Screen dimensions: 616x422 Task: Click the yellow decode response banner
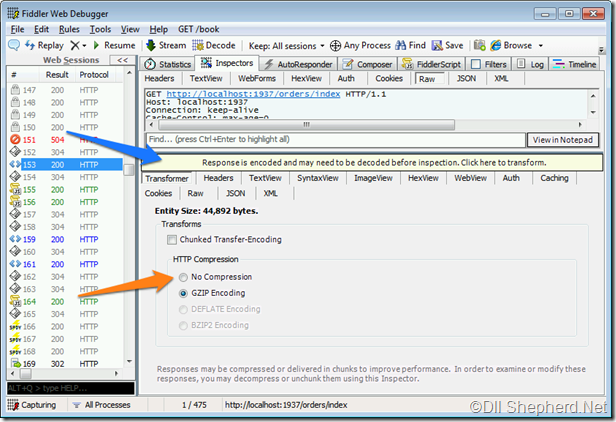tap(374, 163)
